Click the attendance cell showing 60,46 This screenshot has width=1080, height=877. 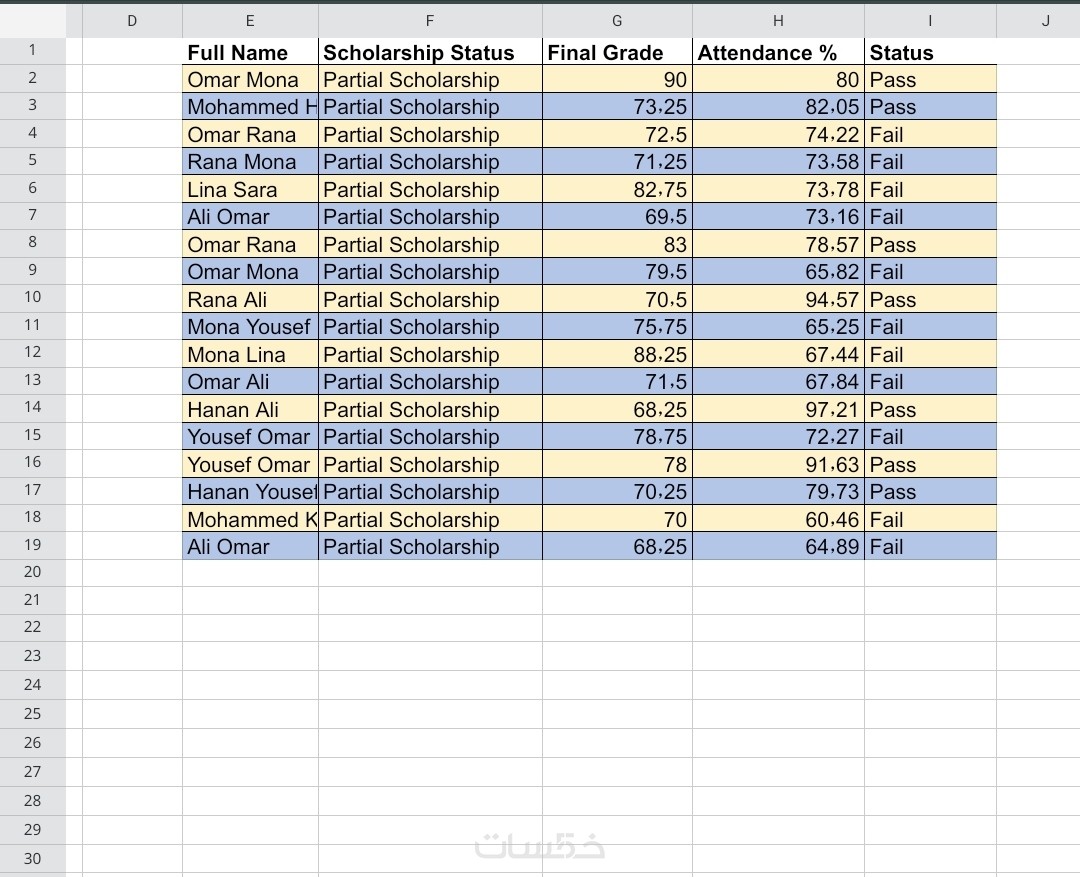pos(778,520)
